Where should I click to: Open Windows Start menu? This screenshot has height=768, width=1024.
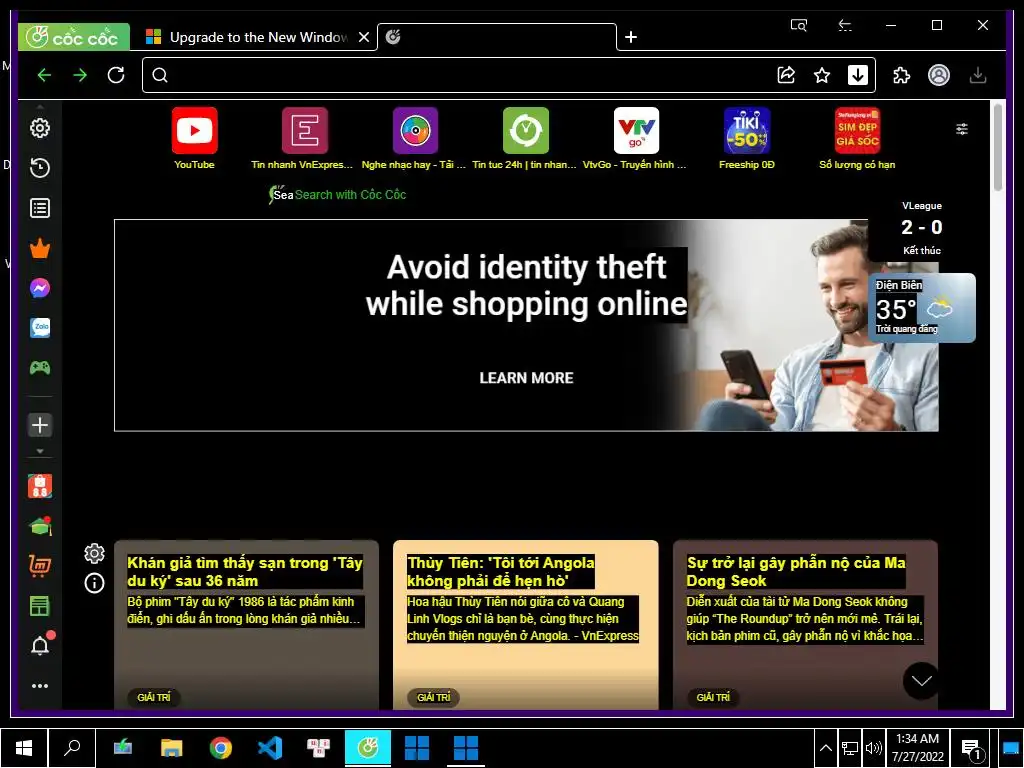pos(24,748)
